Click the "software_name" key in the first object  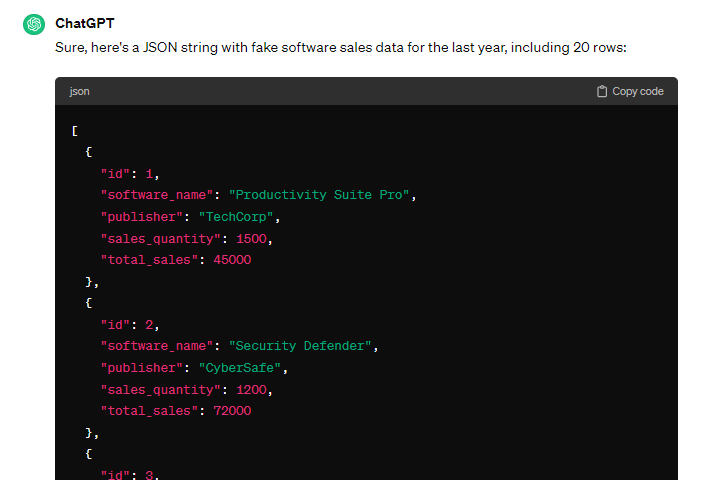[x=157, y=195]
